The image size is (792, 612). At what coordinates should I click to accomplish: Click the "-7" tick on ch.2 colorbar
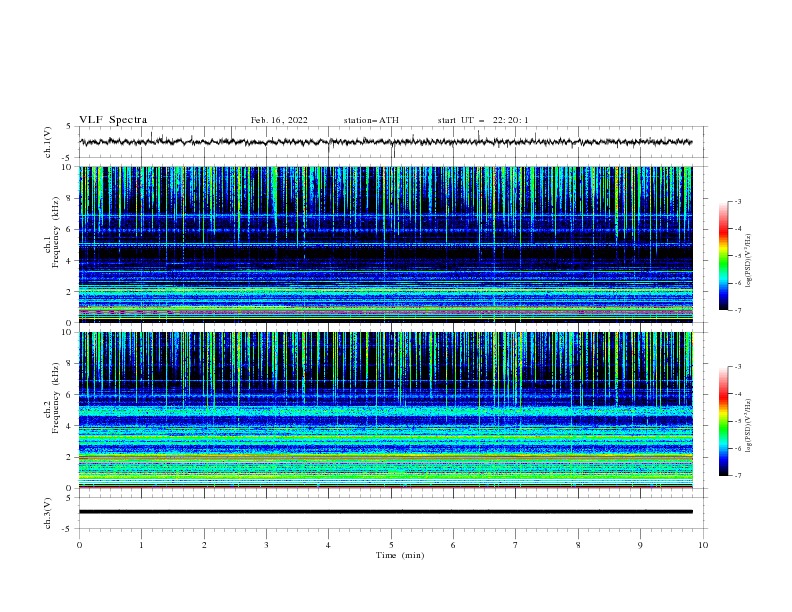coord(737,475)
